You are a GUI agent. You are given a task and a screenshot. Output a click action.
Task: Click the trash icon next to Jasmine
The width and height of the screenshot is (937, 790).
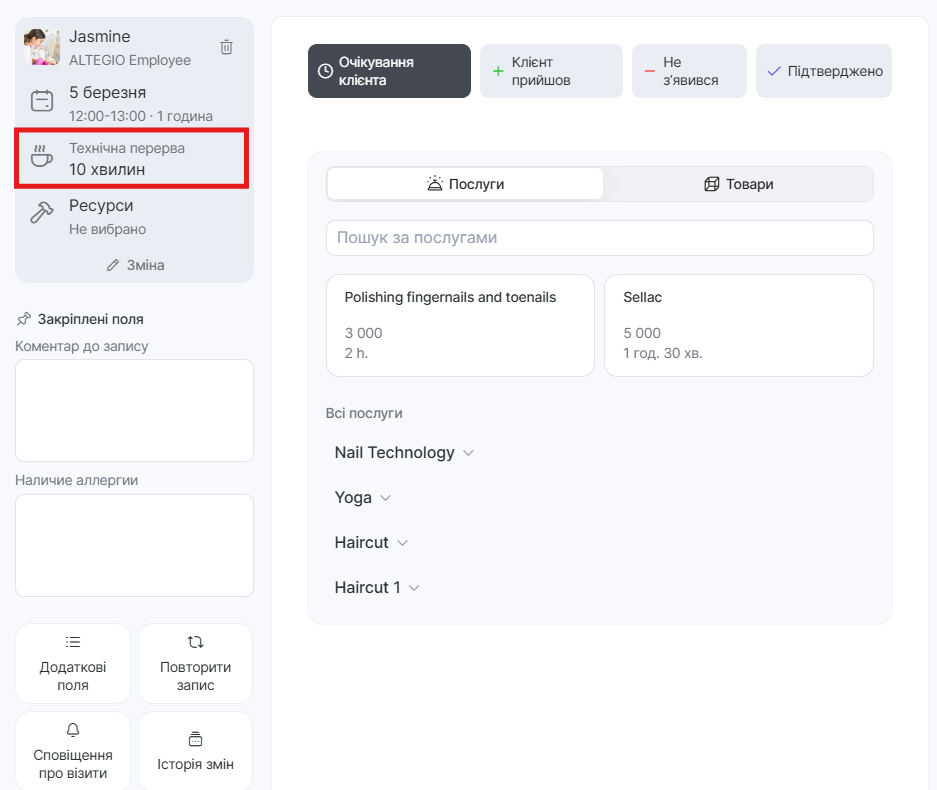click(226, 47)
